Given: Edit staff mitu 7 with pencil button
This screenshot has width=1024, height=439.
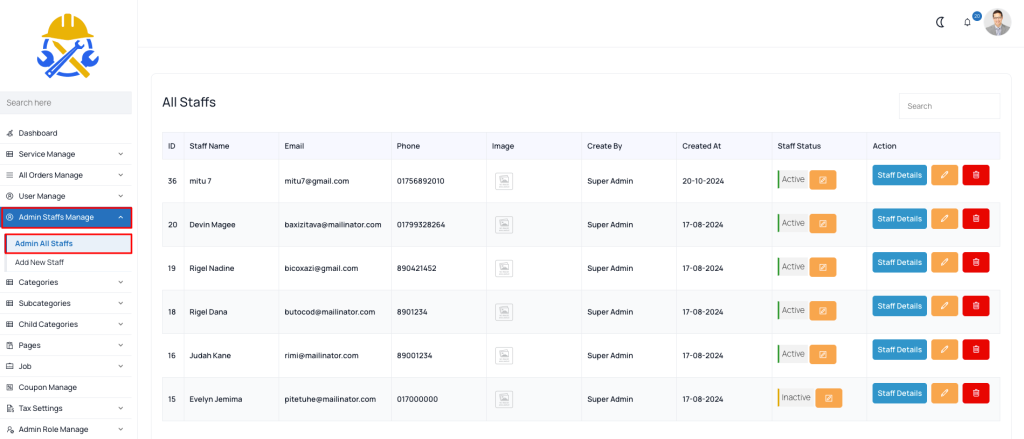Looking at the screenshot, I should click(944, 175).
